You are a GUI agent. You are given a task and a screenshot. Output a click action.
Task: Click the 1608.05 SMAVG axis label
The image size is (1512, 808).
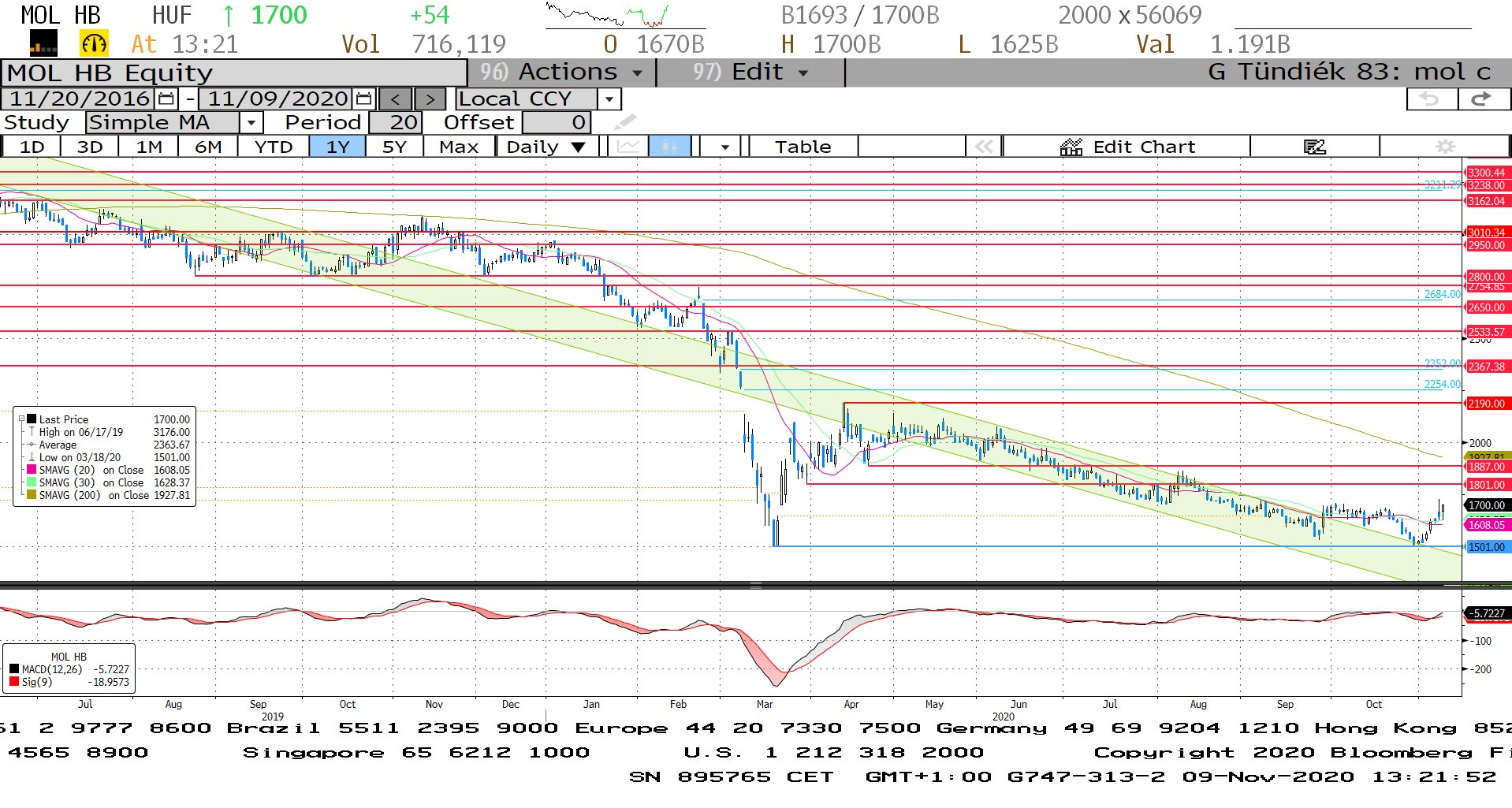(x=1487, y=525)
